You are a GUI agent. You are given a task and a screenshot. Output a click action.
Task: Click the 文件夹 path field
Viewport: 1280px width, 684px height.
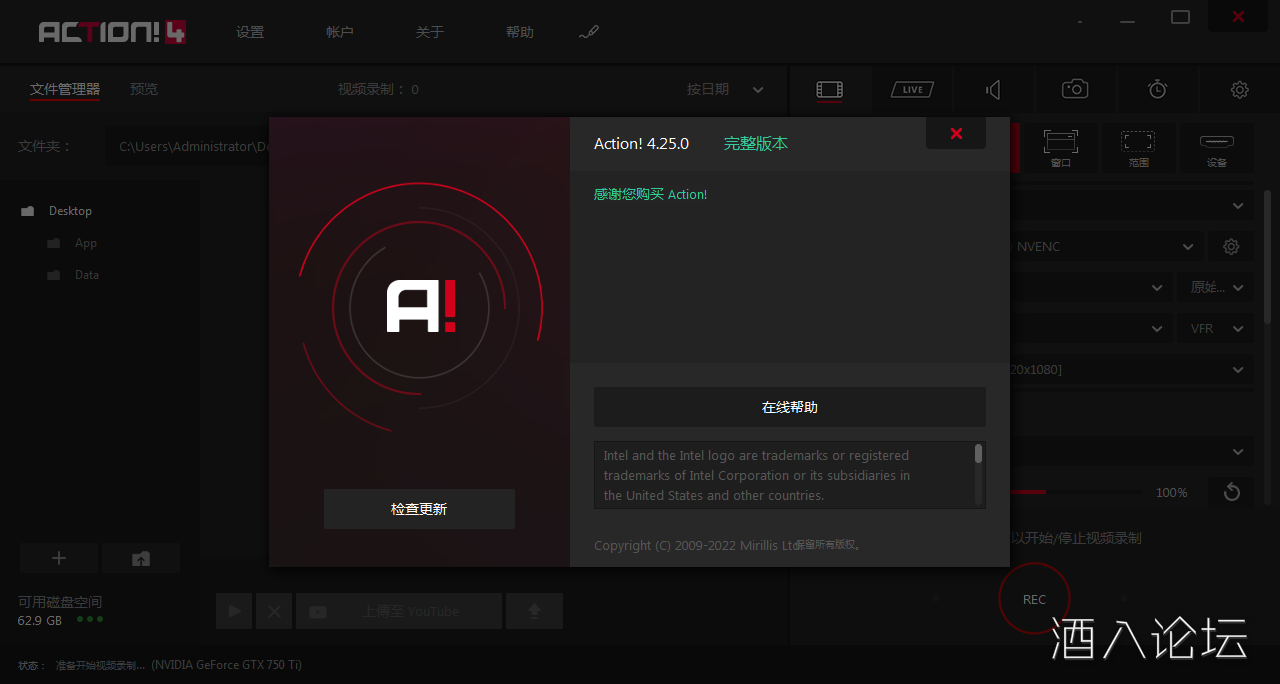[x=188, y=146]
